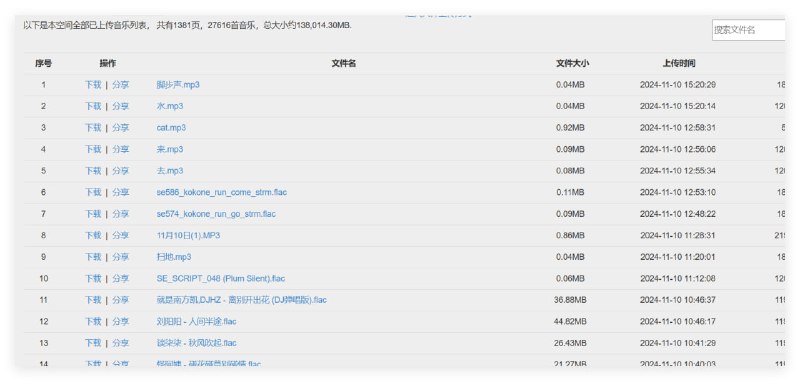Open SE_SCRIPT_048 (Plum Silent).flac file name

[221, 278]
